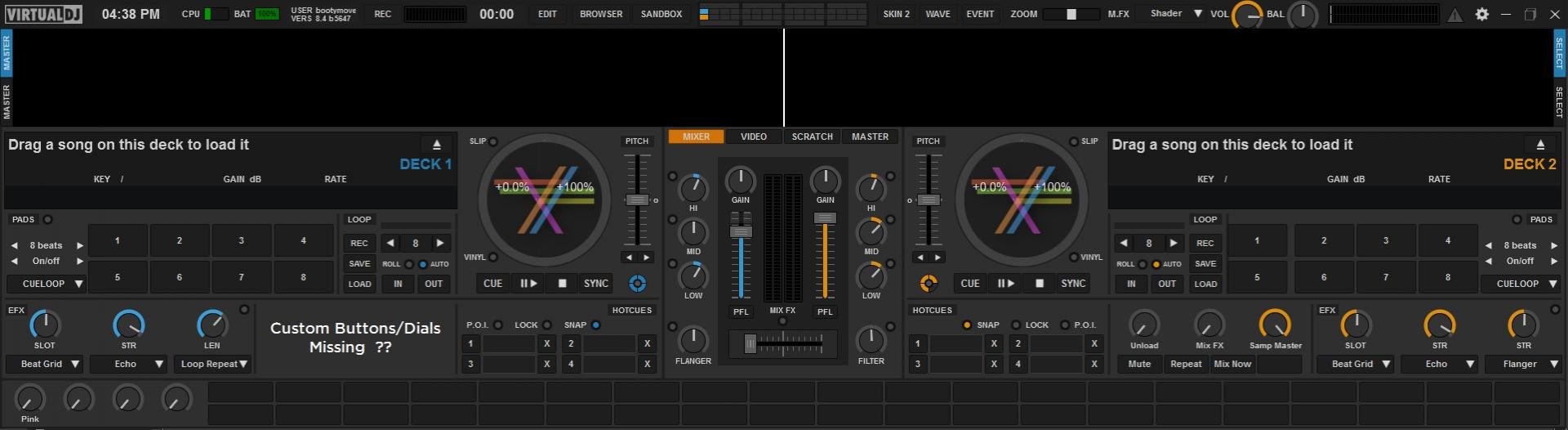
Task: Enable deck 1 loop AUTO option
Action: tap(422, 264)
